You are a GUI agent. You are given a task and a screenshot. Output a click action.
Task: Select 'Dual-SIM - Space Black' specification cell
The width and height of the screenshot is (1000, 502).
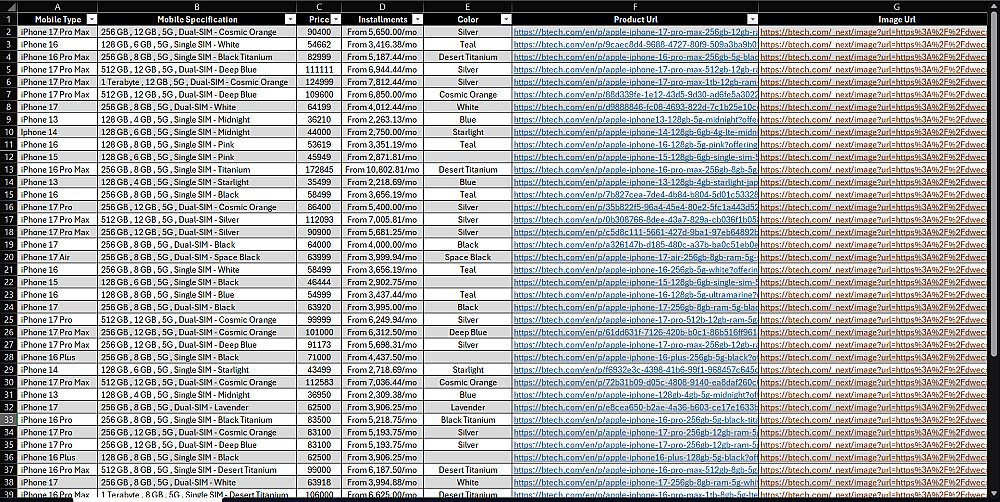point(197,257)
